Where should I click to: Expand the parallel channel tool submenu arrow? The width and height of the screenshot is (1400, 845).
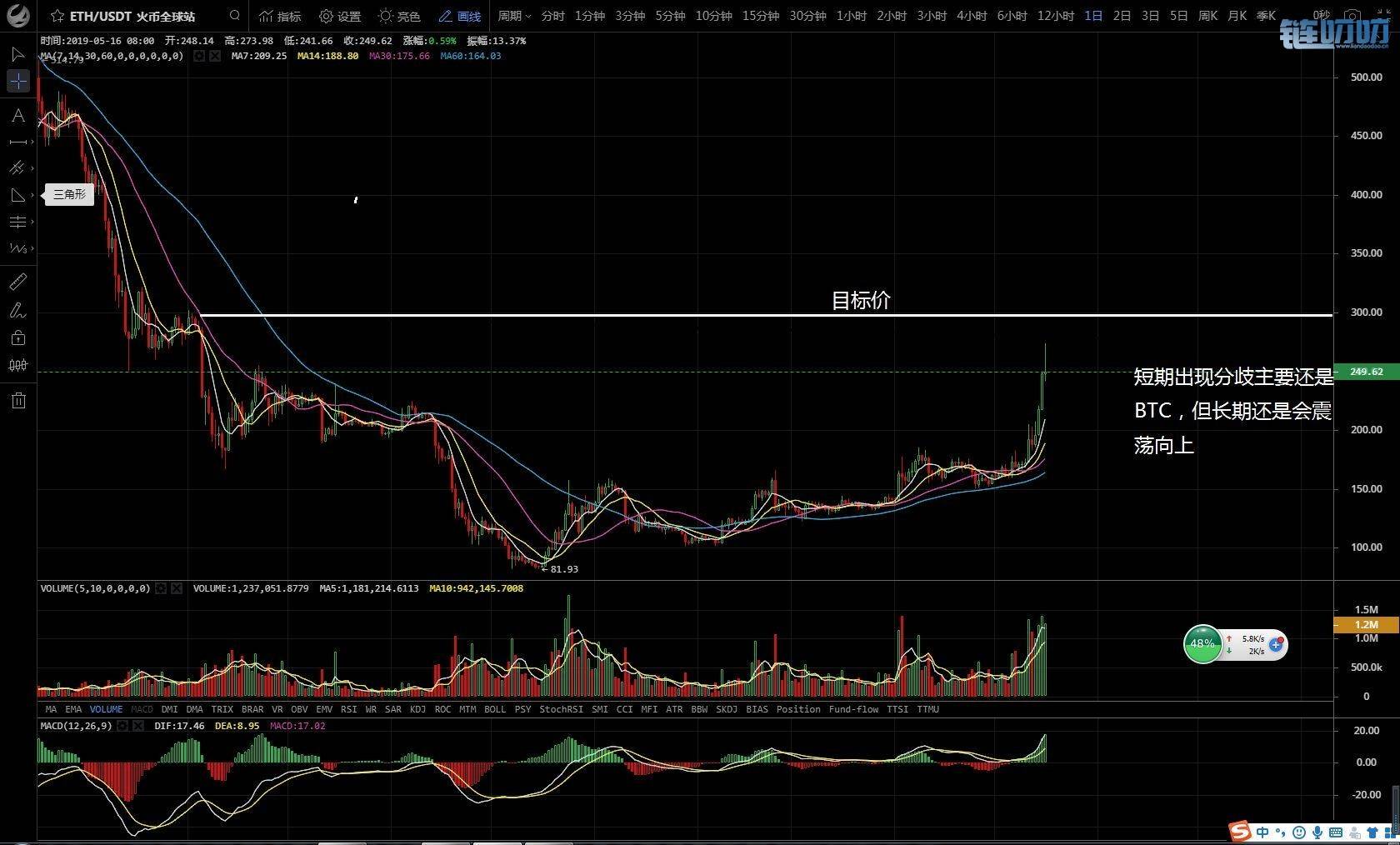click(32, 168)
